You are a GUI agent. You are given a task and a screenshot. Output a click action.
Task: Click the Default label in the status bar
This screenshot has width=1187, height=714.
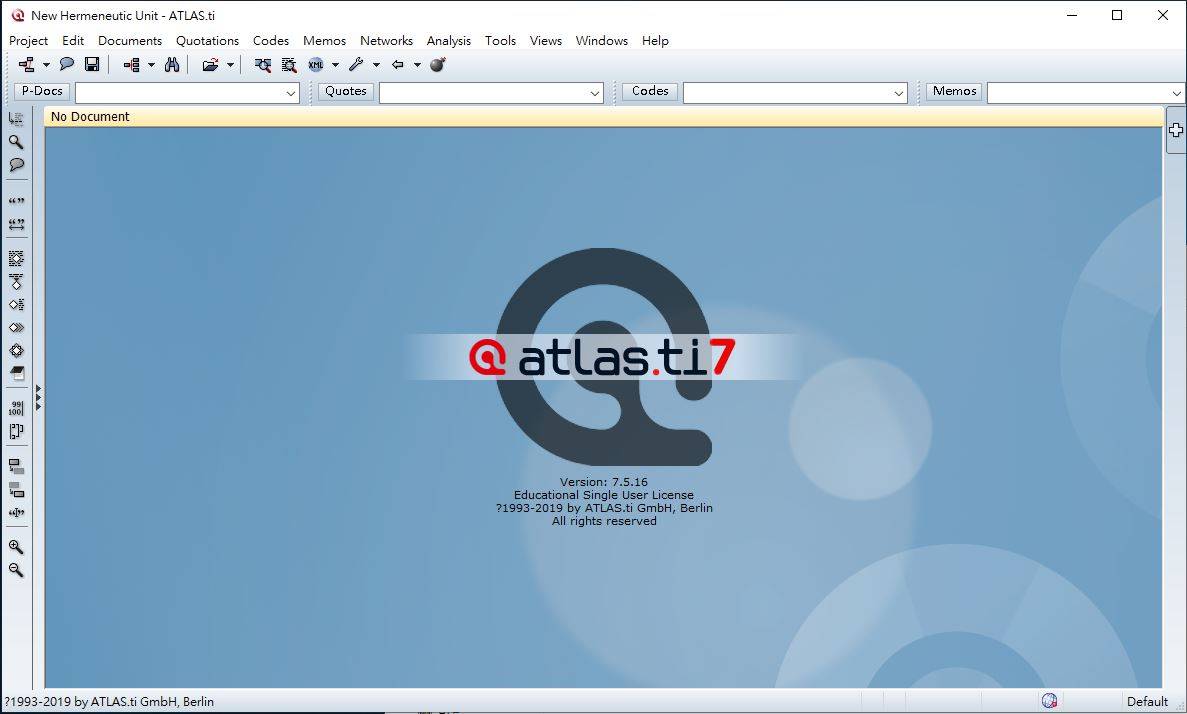tap(1147, 702)
